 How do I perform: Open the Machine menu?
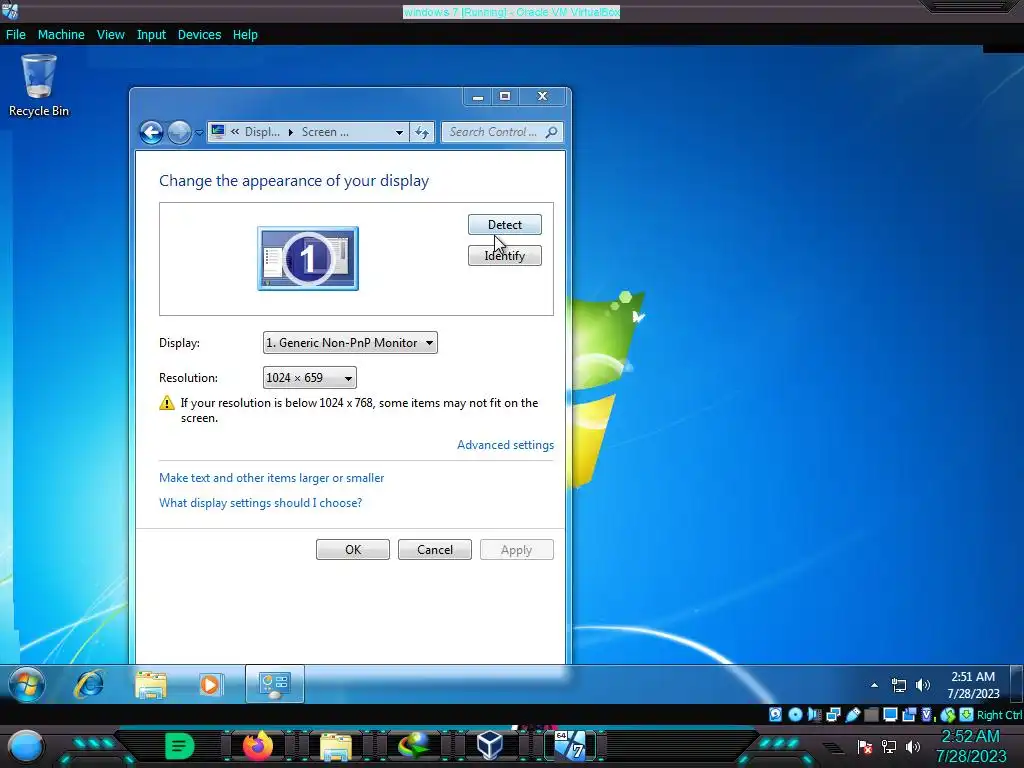[x=61, y=35]
